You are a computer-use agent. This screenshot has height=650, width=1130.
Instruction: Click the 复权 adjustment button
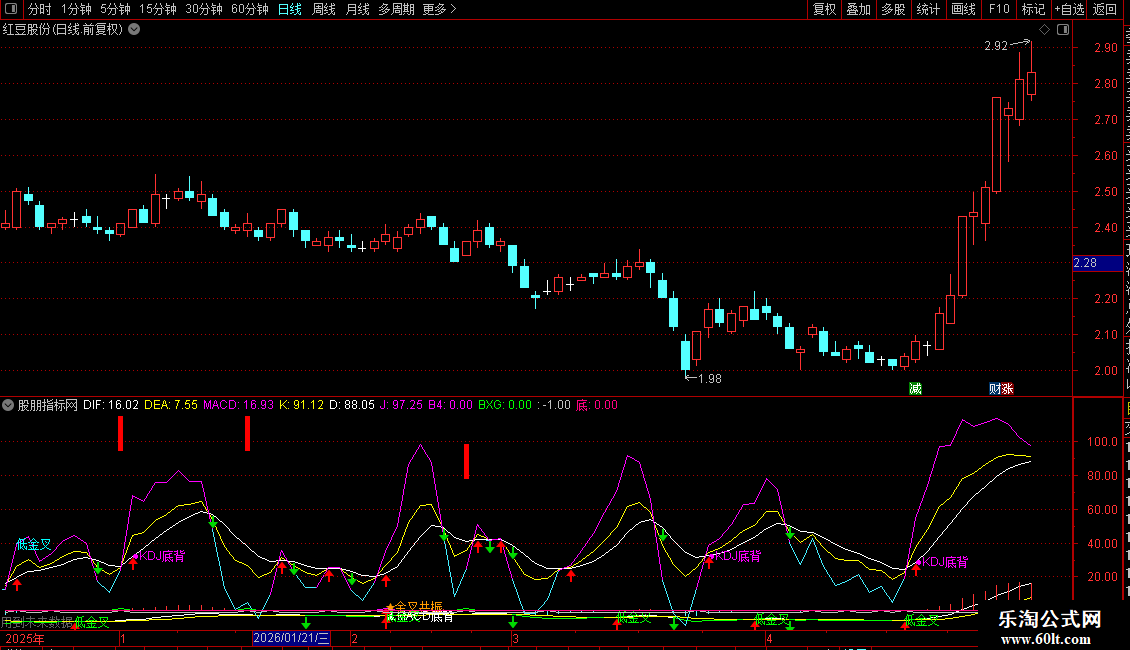pos(824,9)
